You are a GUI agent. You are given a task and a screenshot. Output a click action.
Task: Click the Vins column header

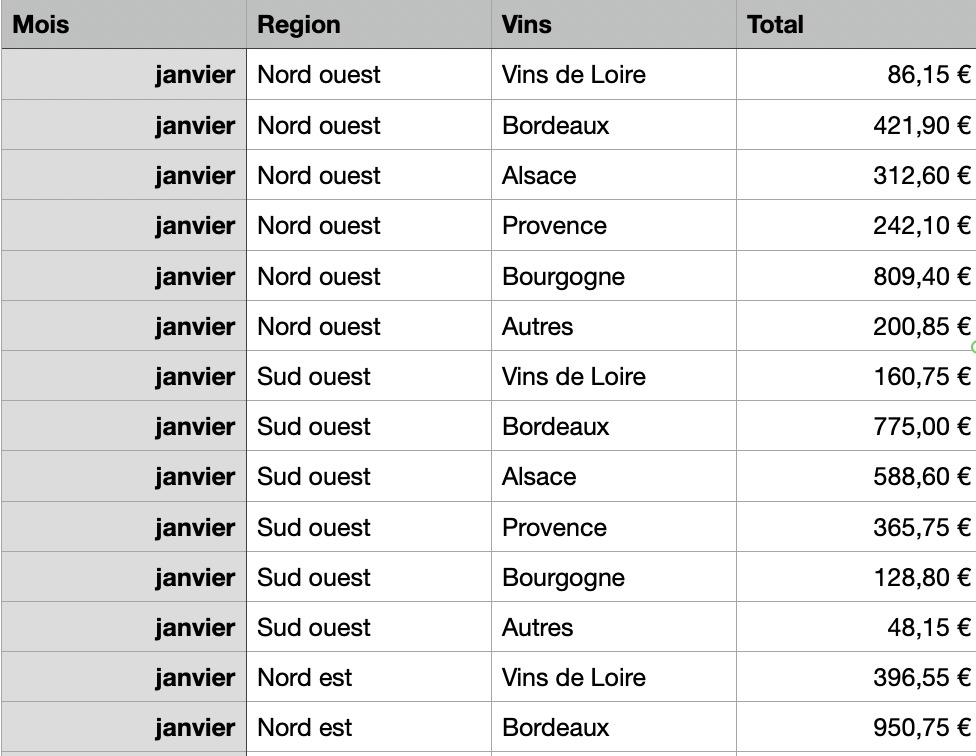[x=527, y=25]
